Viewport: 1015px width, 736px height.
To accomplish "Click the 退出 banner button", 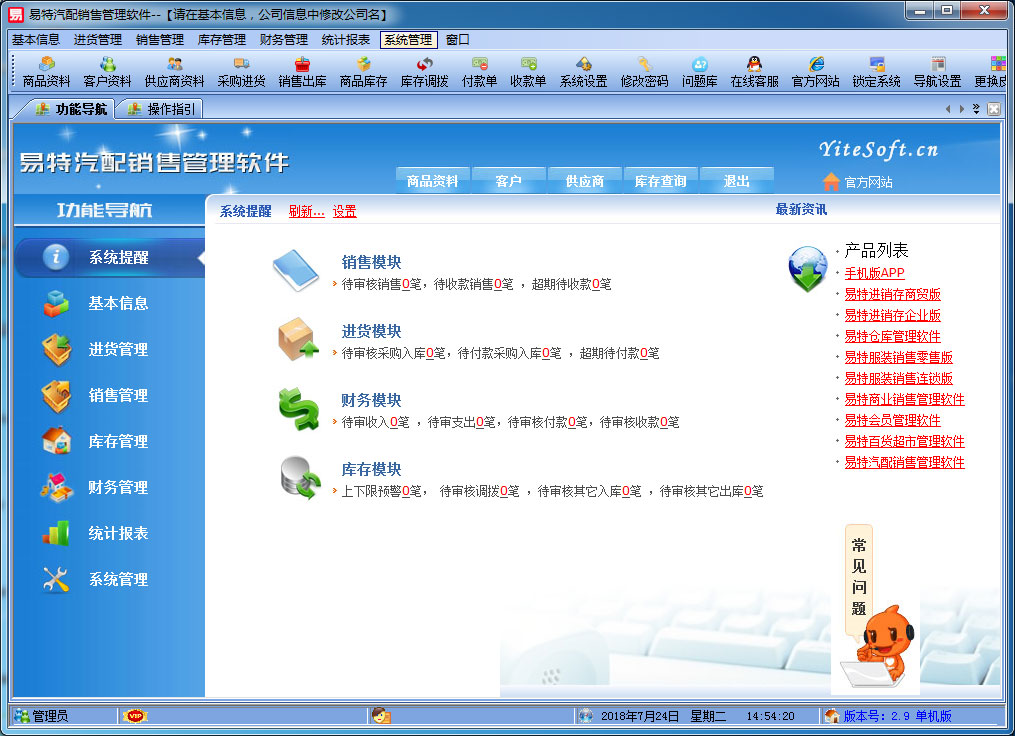I will (737, 181).
